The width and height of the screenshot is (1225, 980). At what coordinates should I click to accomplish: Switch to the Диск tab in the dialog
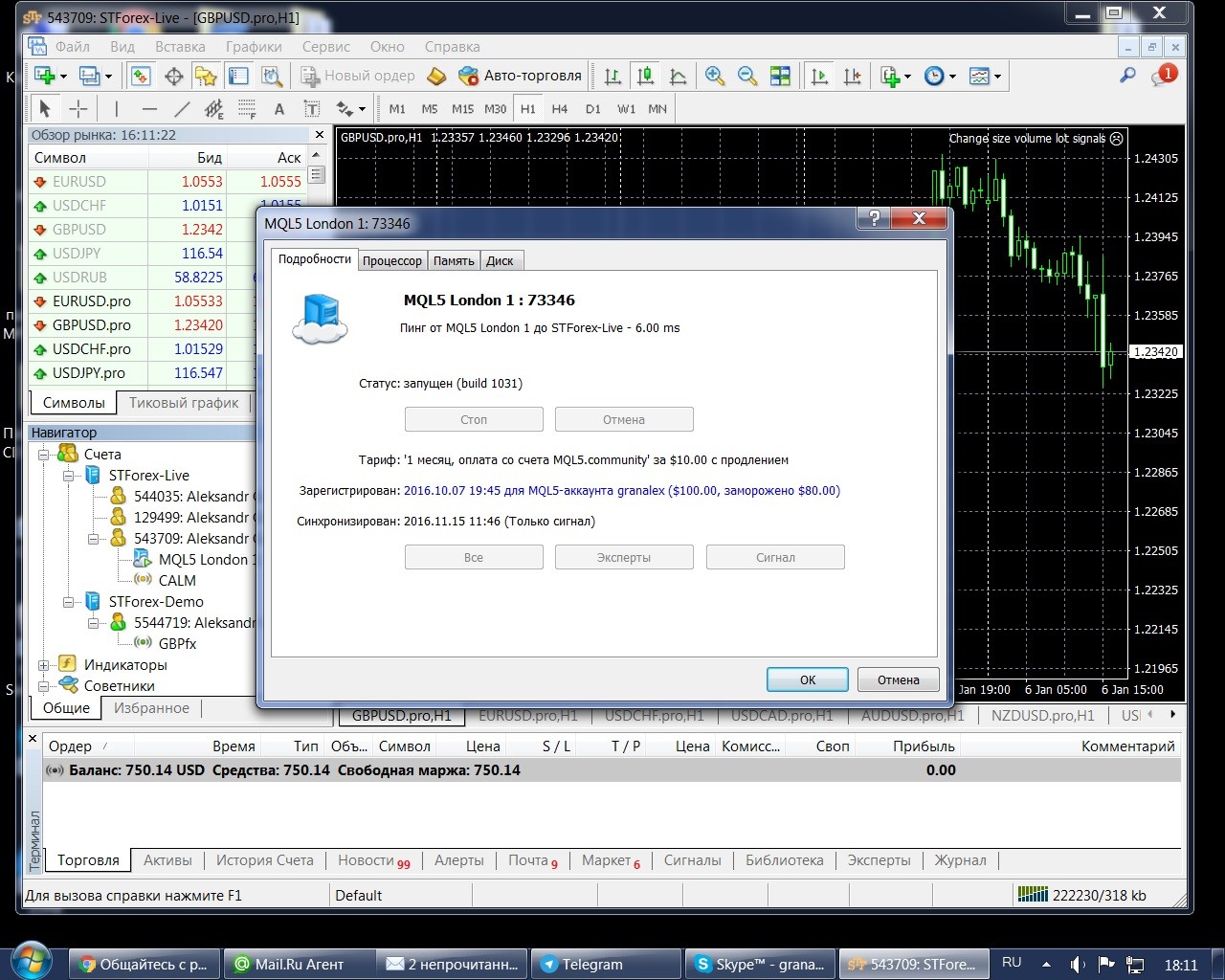click(x=500, y=260)
